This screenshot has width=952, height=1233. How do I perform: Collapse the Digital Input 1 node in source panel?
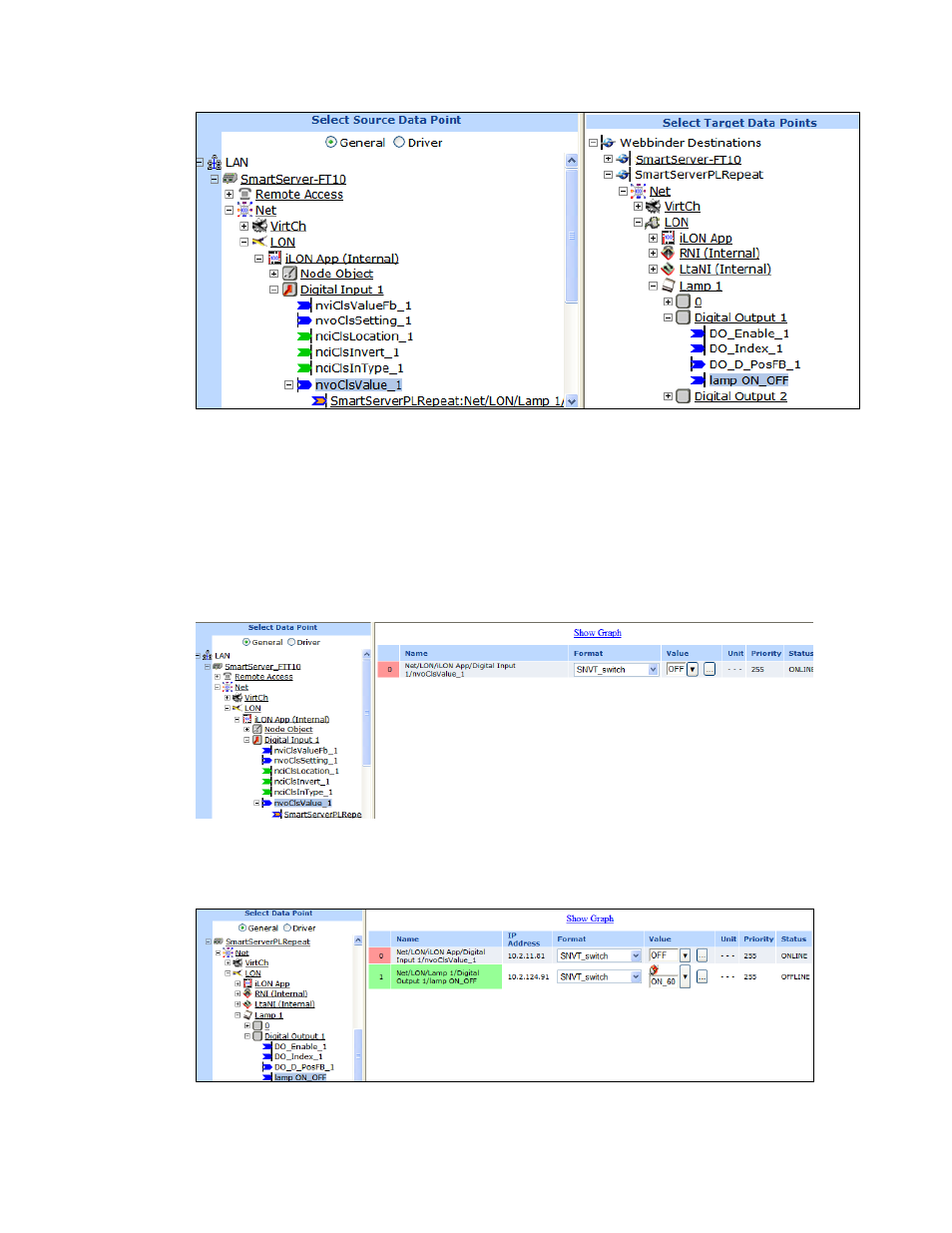tap(273, 290)
